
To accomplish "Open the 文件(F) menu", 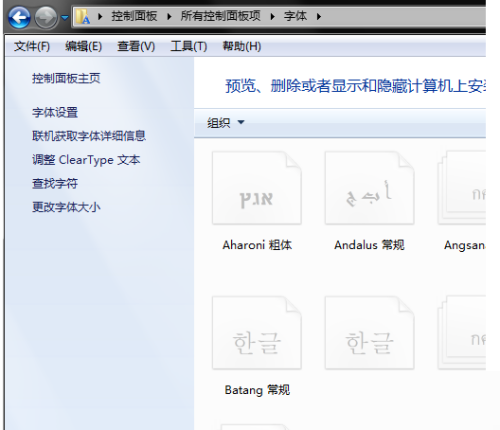I will tap(32, 46).
